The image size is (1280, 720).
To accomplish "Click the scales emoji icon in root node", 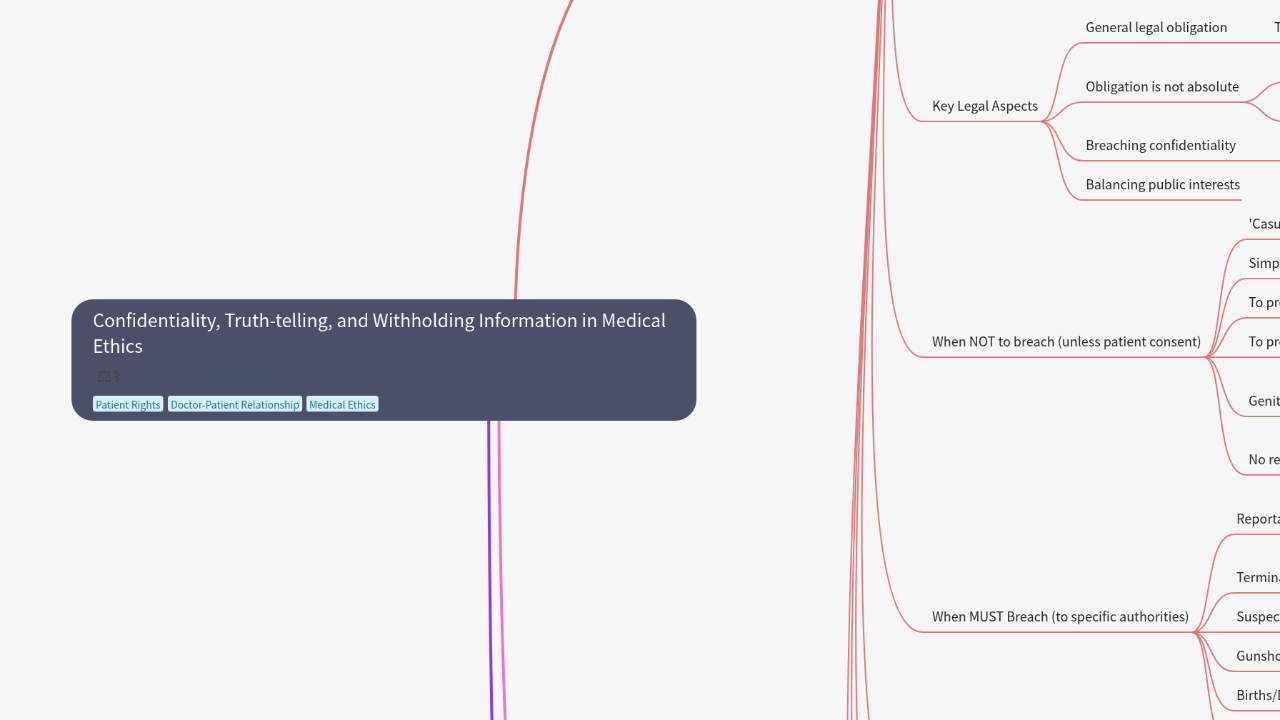I will pyautogui.click(x=107, y=376).
